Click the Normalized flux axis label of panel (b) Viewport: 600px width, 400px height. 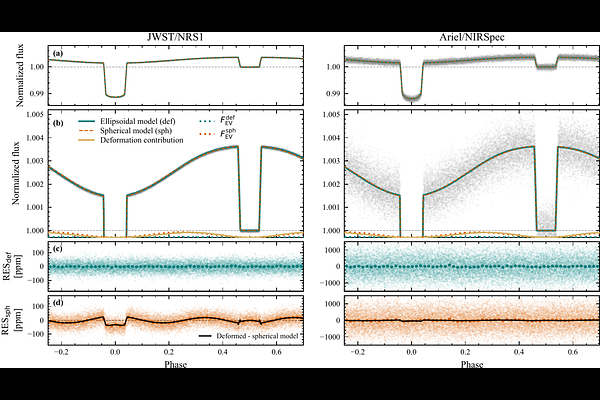[x=16, y=173]
